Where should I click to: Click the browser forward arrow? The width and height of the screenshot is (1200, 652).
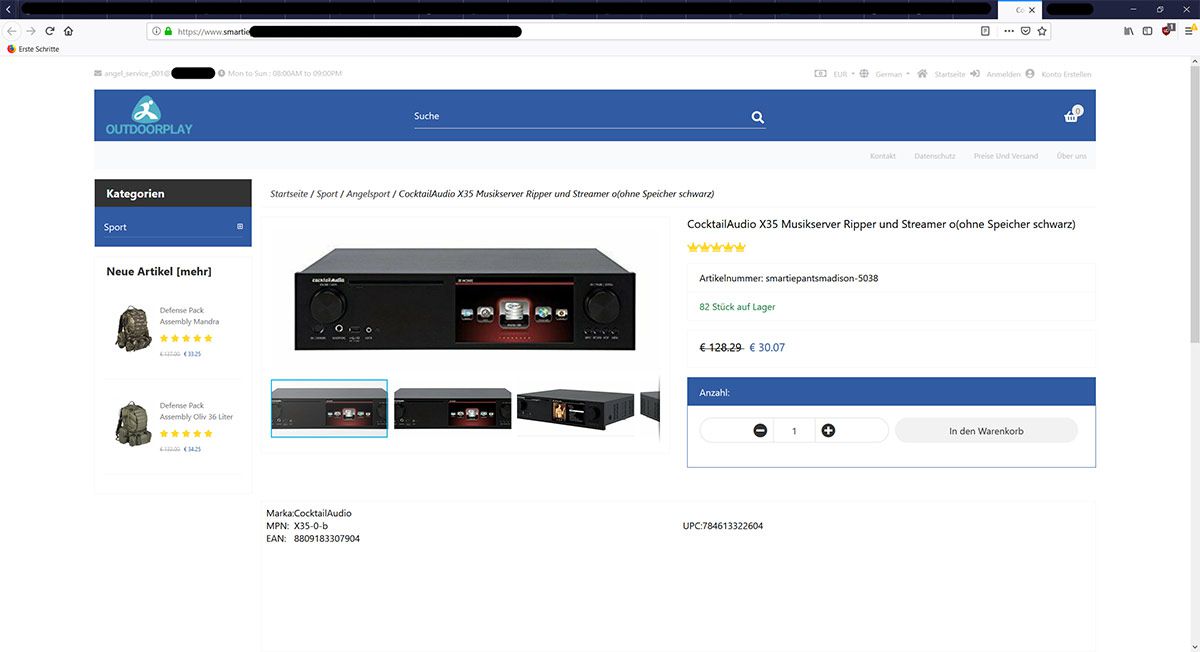(31, 31)
